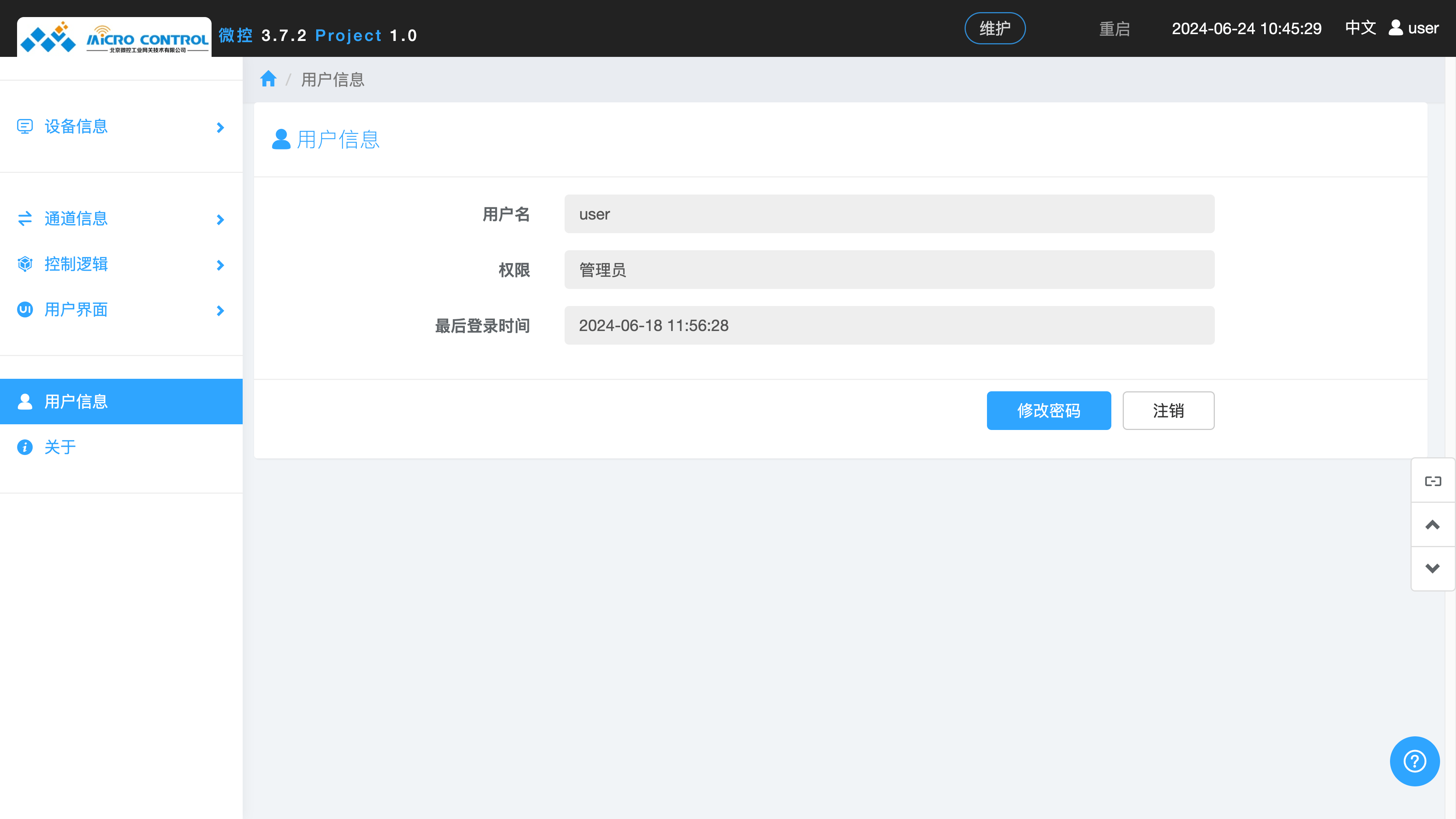The height and width of the screenshot is (819, 1456).
Task: Expand the 通道信息 menu chevron
Action: click(x=220, y=220)
